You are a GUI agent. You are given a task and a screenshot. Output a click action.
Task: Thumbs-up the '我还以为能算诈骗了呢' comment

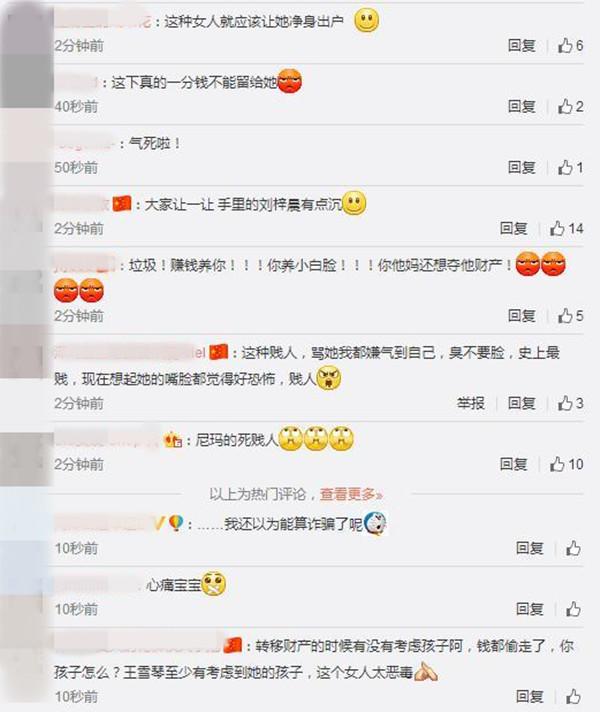pos(573,548)
